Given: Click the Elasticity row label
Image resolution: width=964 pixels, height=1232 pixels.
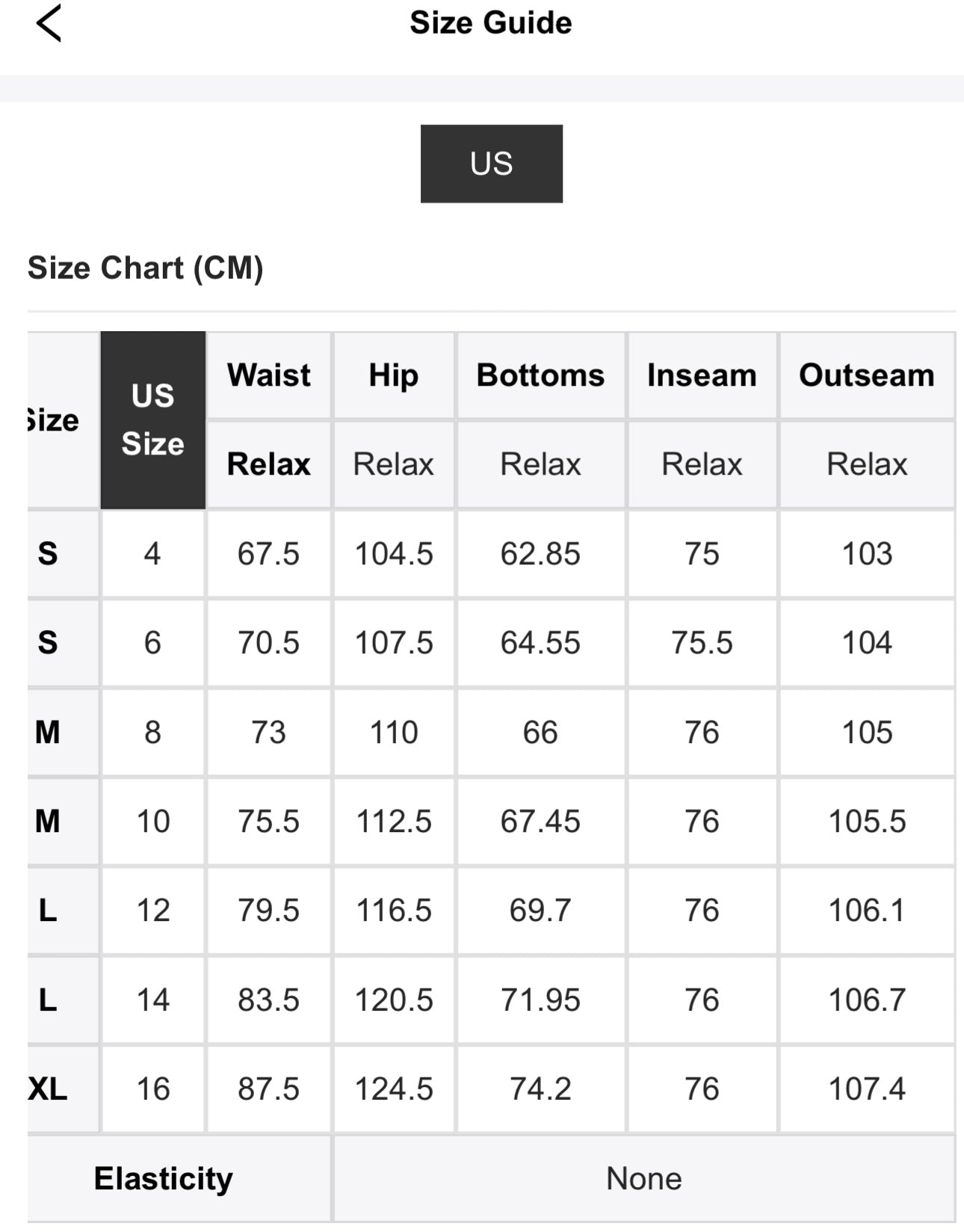Looking at the screenshot, I should pos(163,1178).
